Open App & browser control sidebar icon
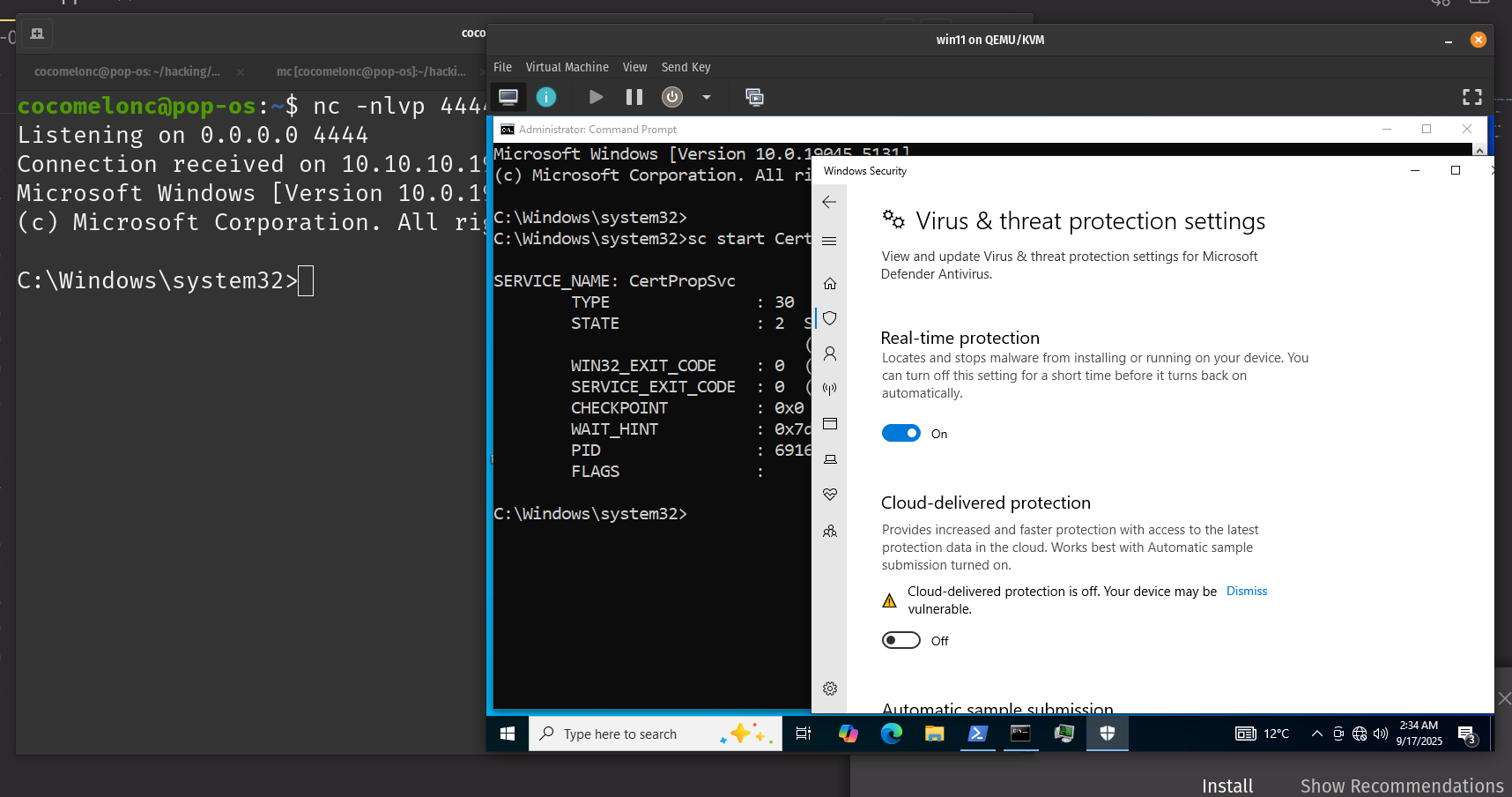This screenshot has width=1512, height=797. pos(829,424)
